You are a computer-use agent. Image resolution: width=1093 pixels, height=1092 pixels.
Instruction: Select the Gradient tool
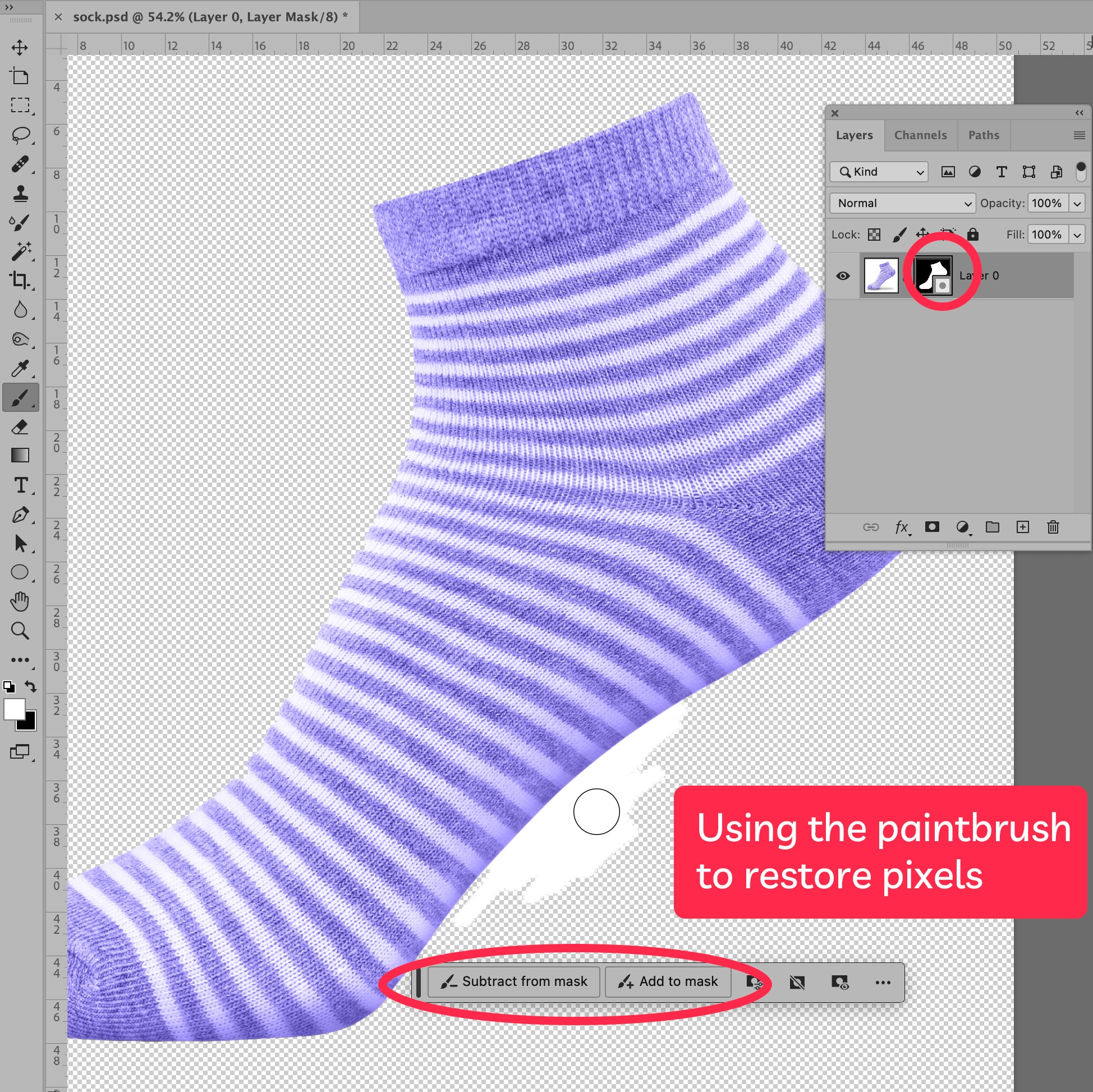(x=20, y=456)
